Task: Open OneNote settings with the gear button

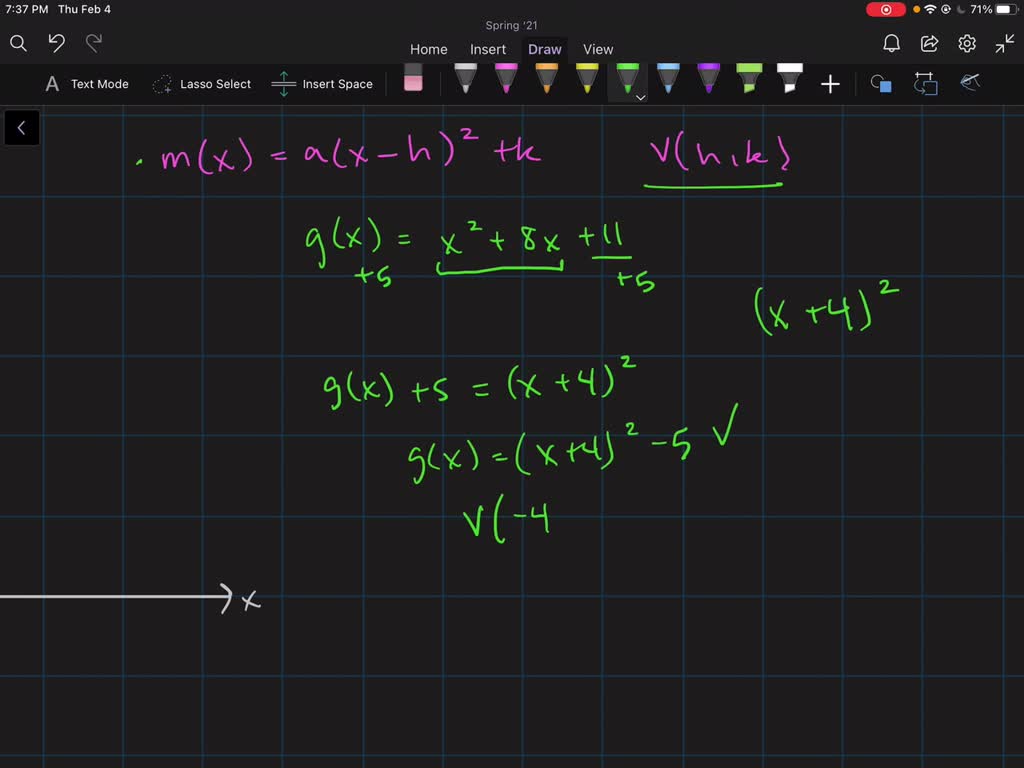Action: (966, 44)
